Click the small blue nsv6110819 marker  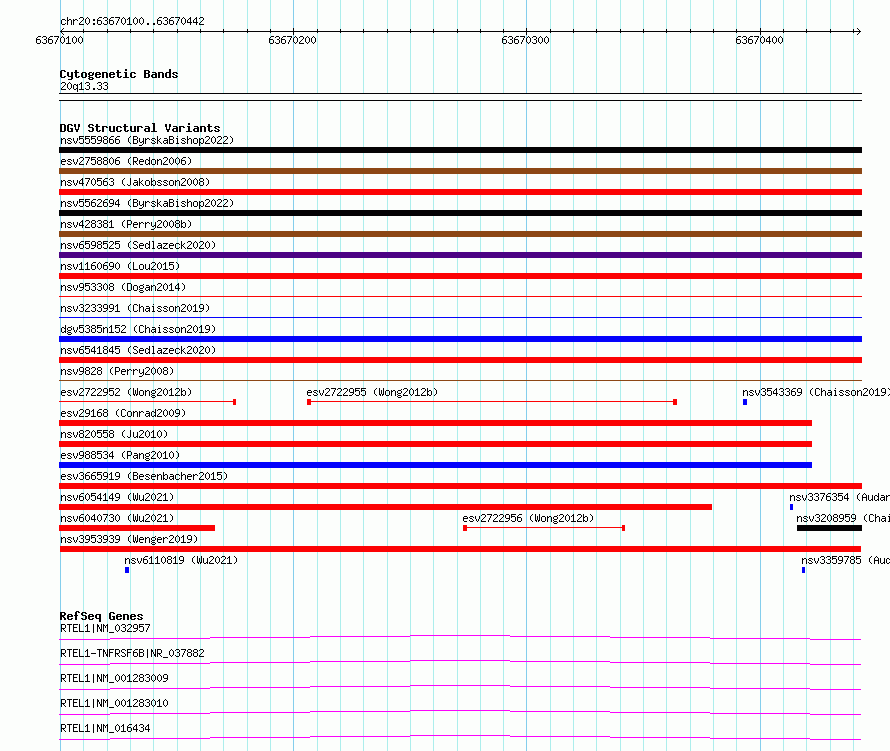coord(127,570)
